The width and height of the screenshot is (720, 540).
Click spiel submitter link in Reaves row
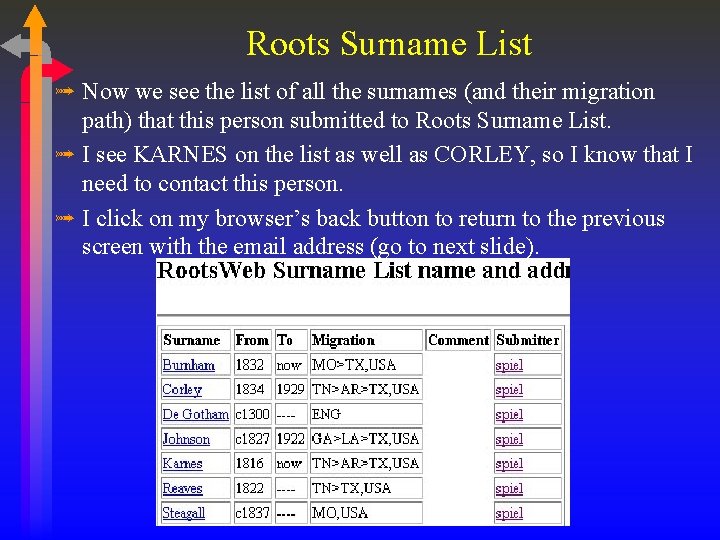point(509,488)
